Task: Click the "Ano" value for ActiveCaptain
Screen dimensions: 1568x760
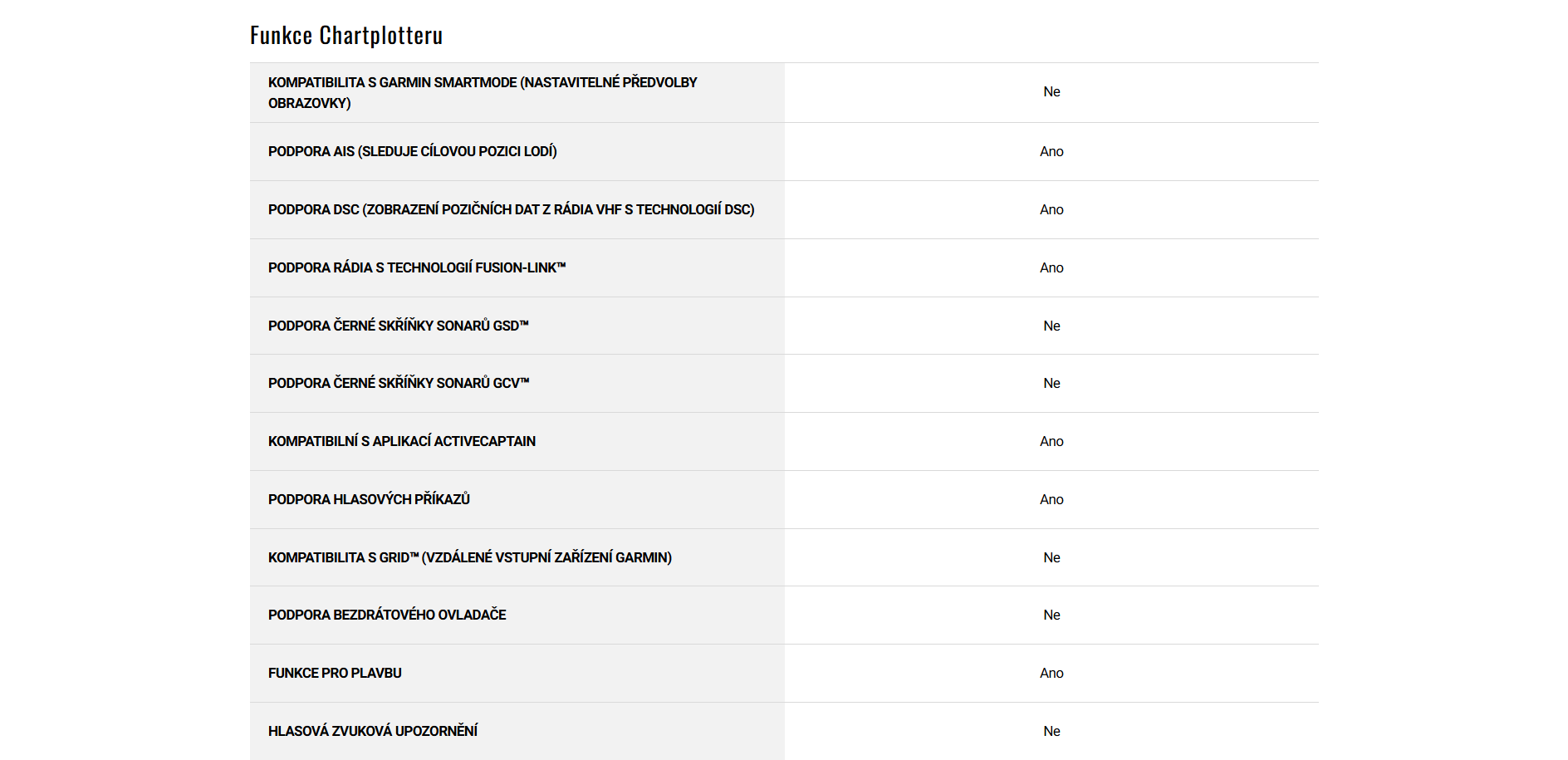Action: pos(1051,441)
